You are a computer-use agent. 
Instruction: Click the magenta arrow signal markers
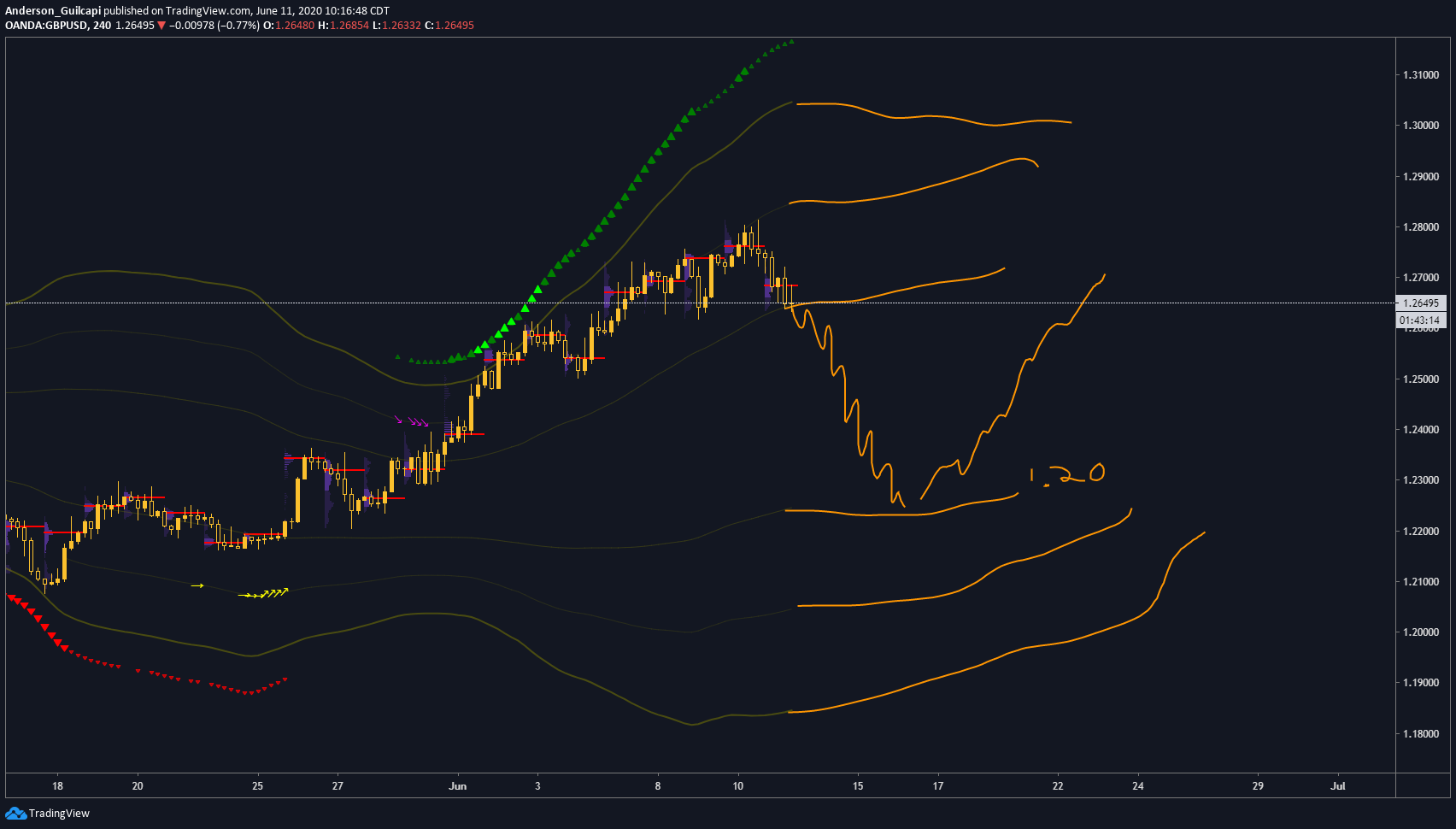pyautogui.click(x=412, y=420)
